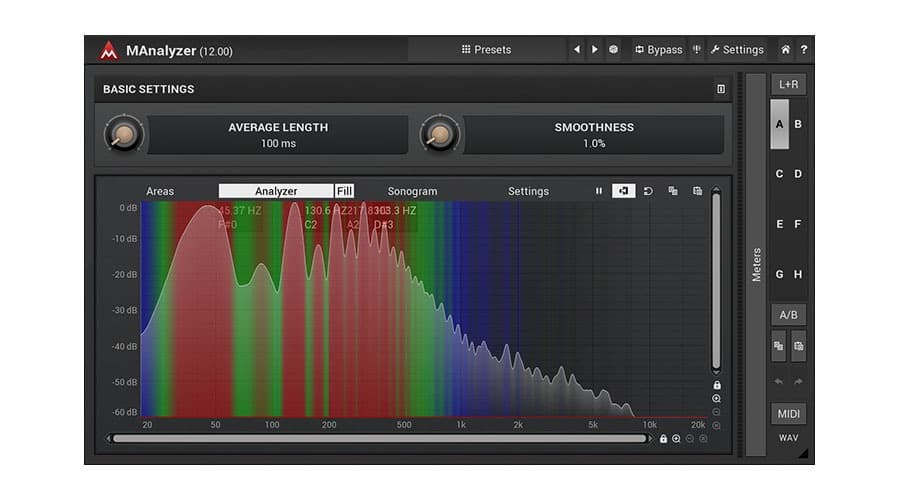The image size is (900, 500).
Task: Pause the analyzer display
Action: (599, 191)
